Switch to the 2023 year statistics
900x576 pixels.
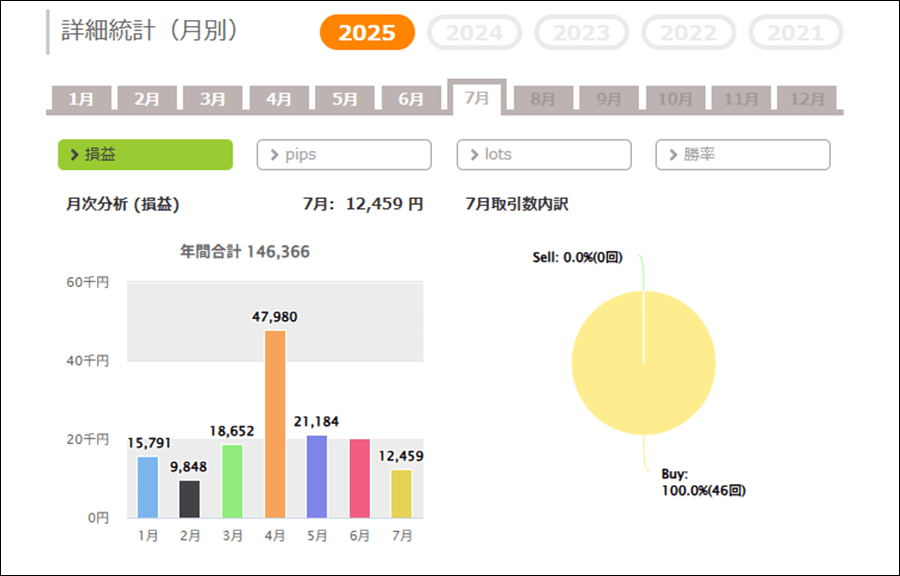coord(581,33)
